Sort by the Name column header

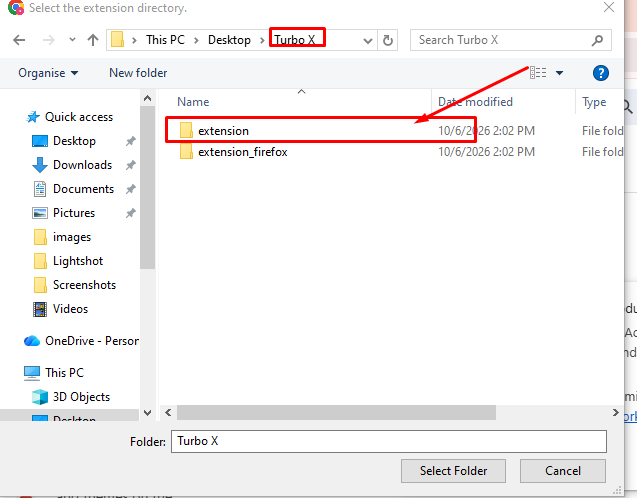pyautogui.click(x=193, y=102)
